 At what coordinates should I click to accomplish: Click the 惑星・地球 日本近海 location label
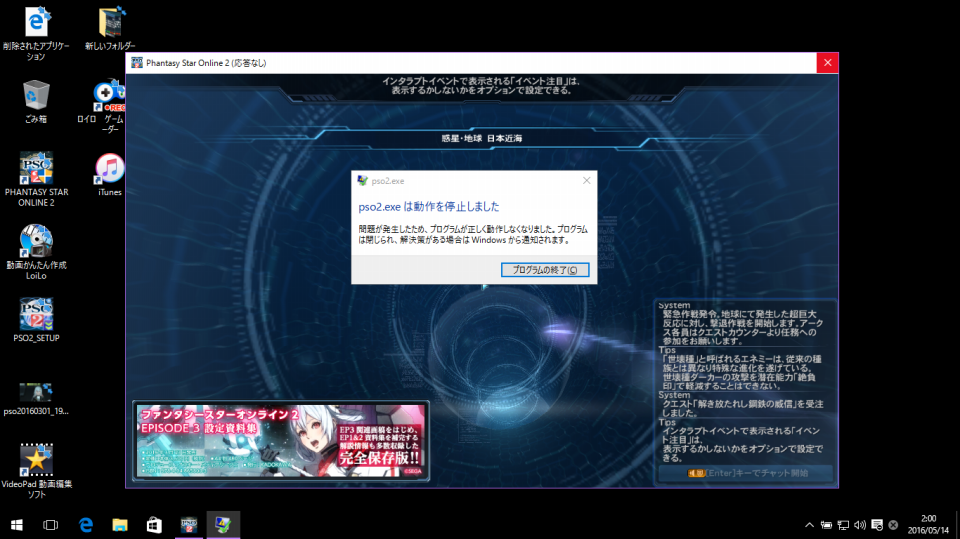pyautogui.click(x=482, y=138)
